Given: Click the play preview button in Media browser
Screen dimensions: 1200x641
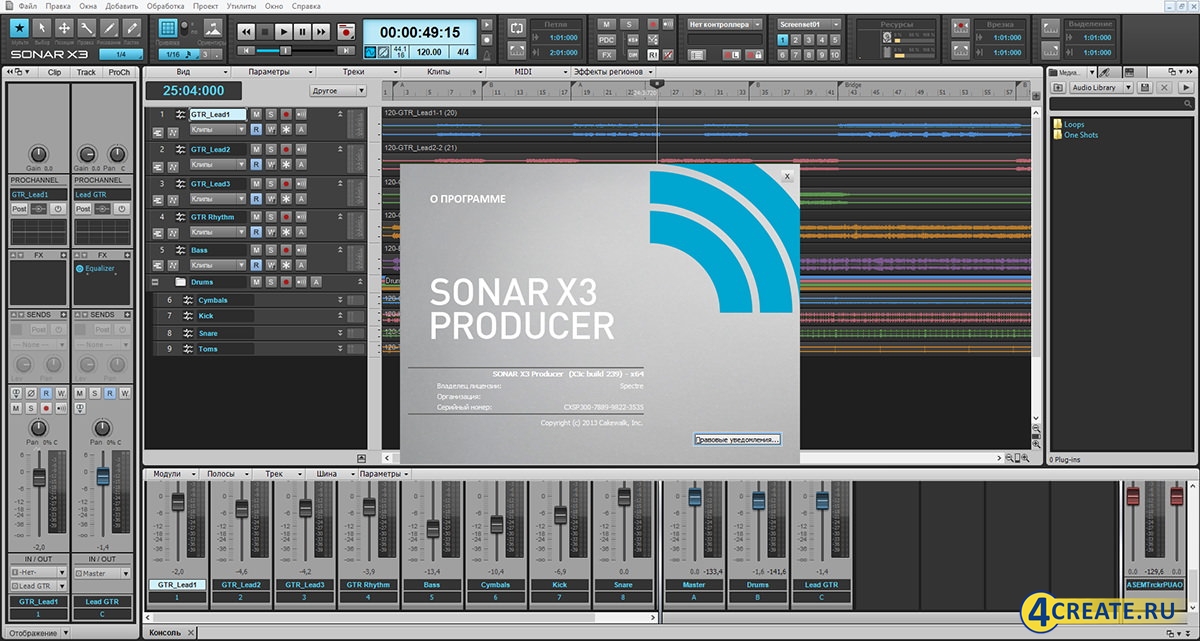Looking at the screenshot, I should tap(1186, 88).
